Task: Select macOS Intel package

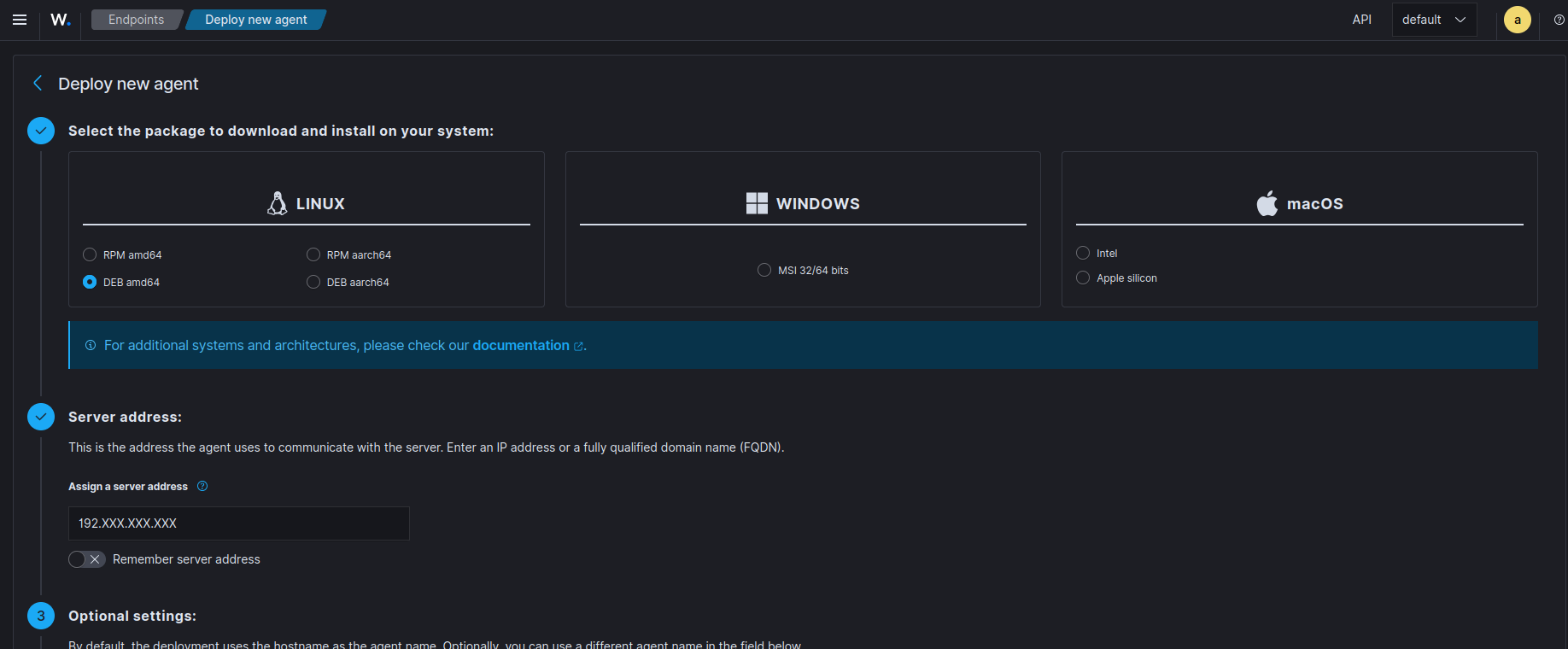Action: (x=1083, y=253)
